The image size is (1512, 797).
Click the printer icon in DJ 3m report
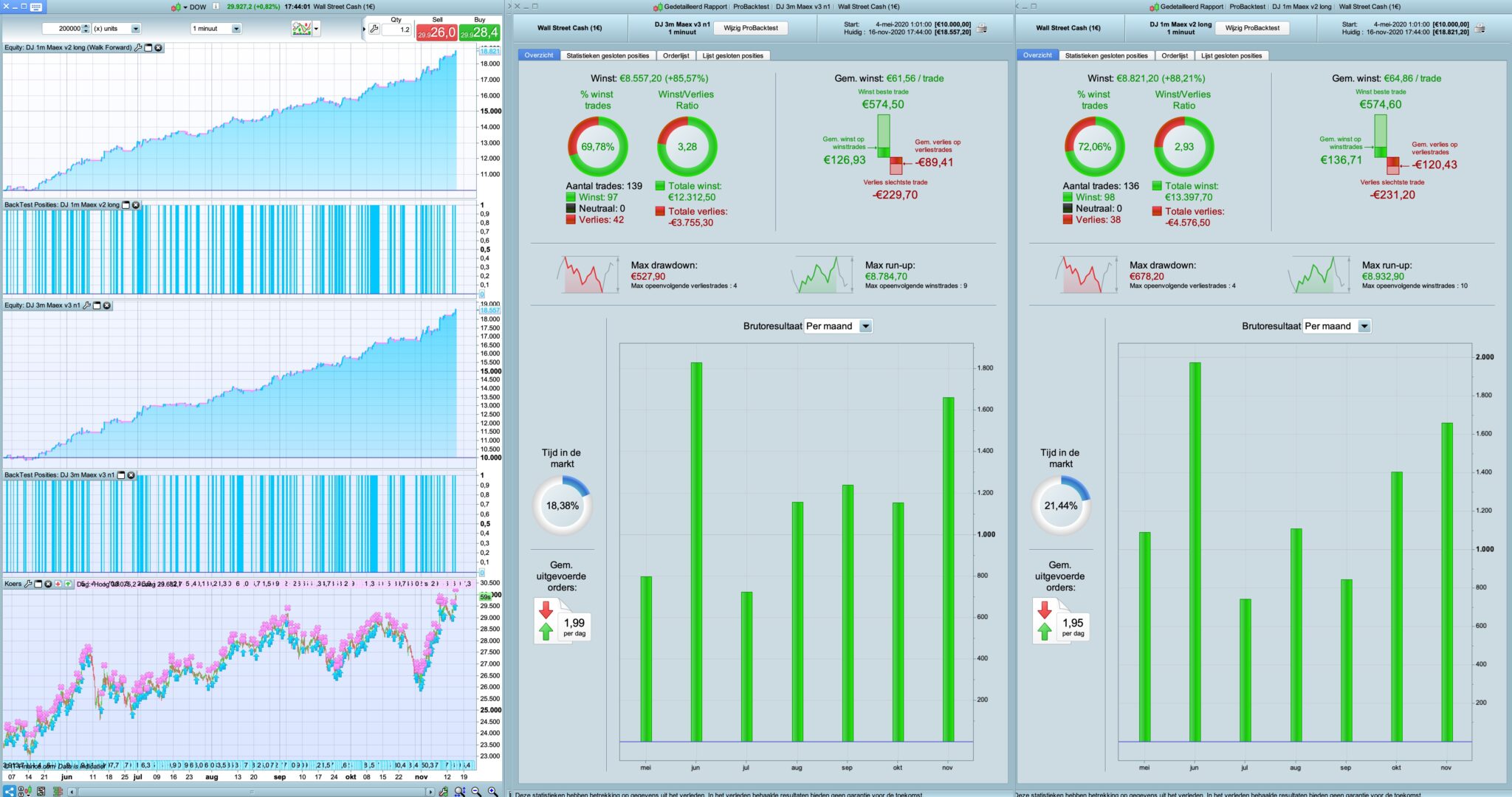pyautogui.click(x=982, y=28)
